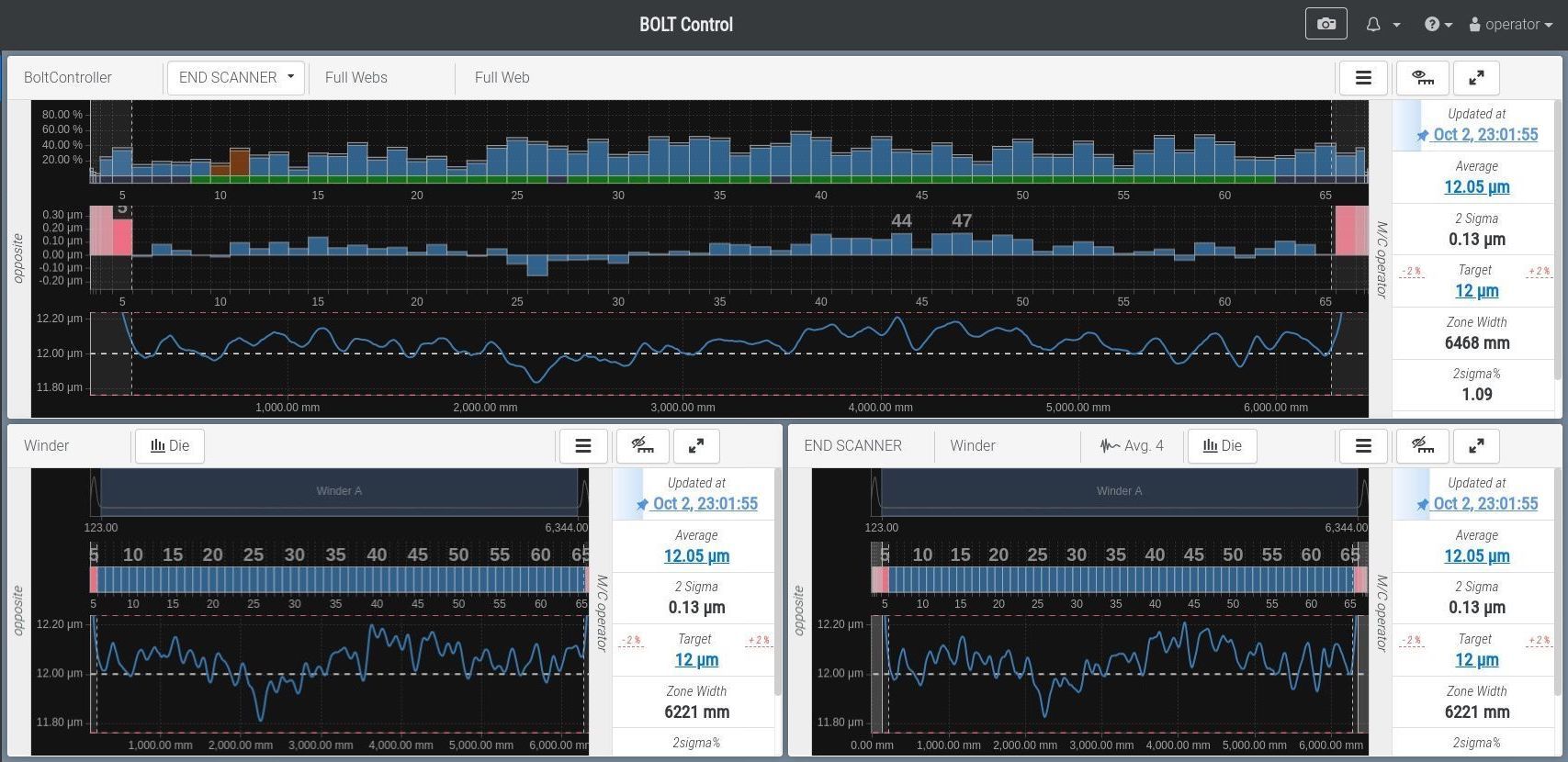This screenshot has width=1568, height=762.
Task: Open hamburger menu in BoltController panel
Action: point(1363,78)
